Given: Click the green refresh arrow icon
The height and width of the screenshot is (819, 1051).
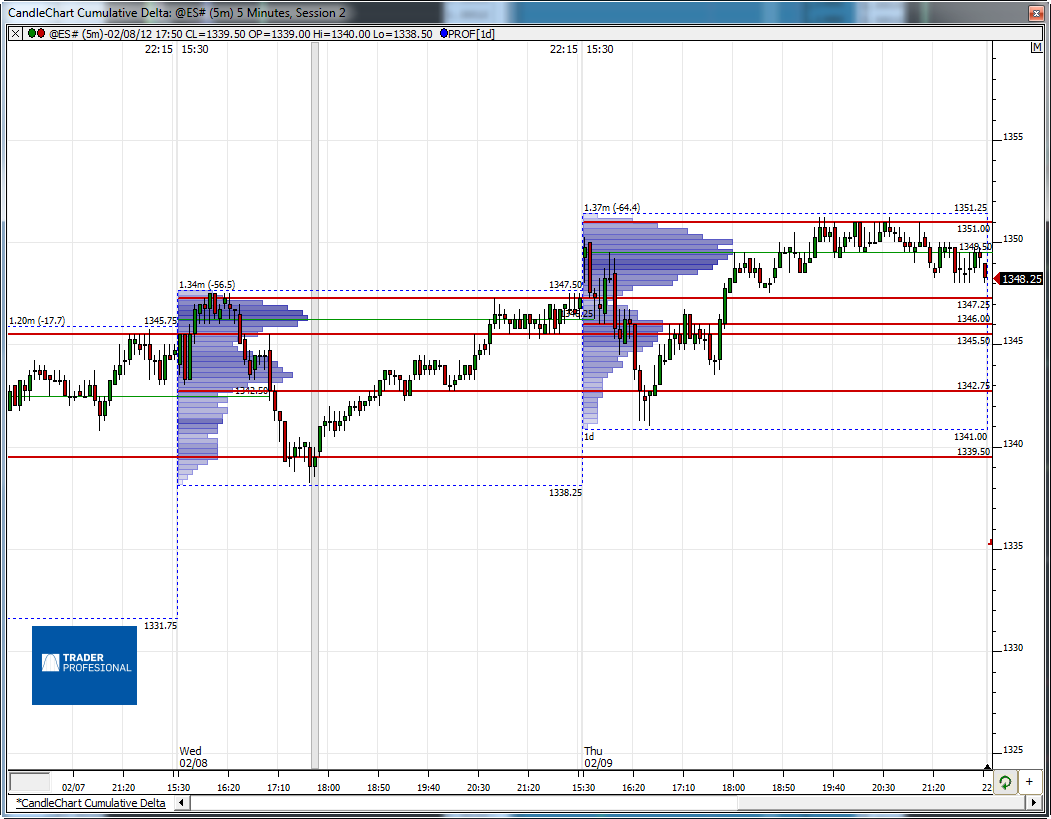Looking at the screenshot, I should point(1005,782).
